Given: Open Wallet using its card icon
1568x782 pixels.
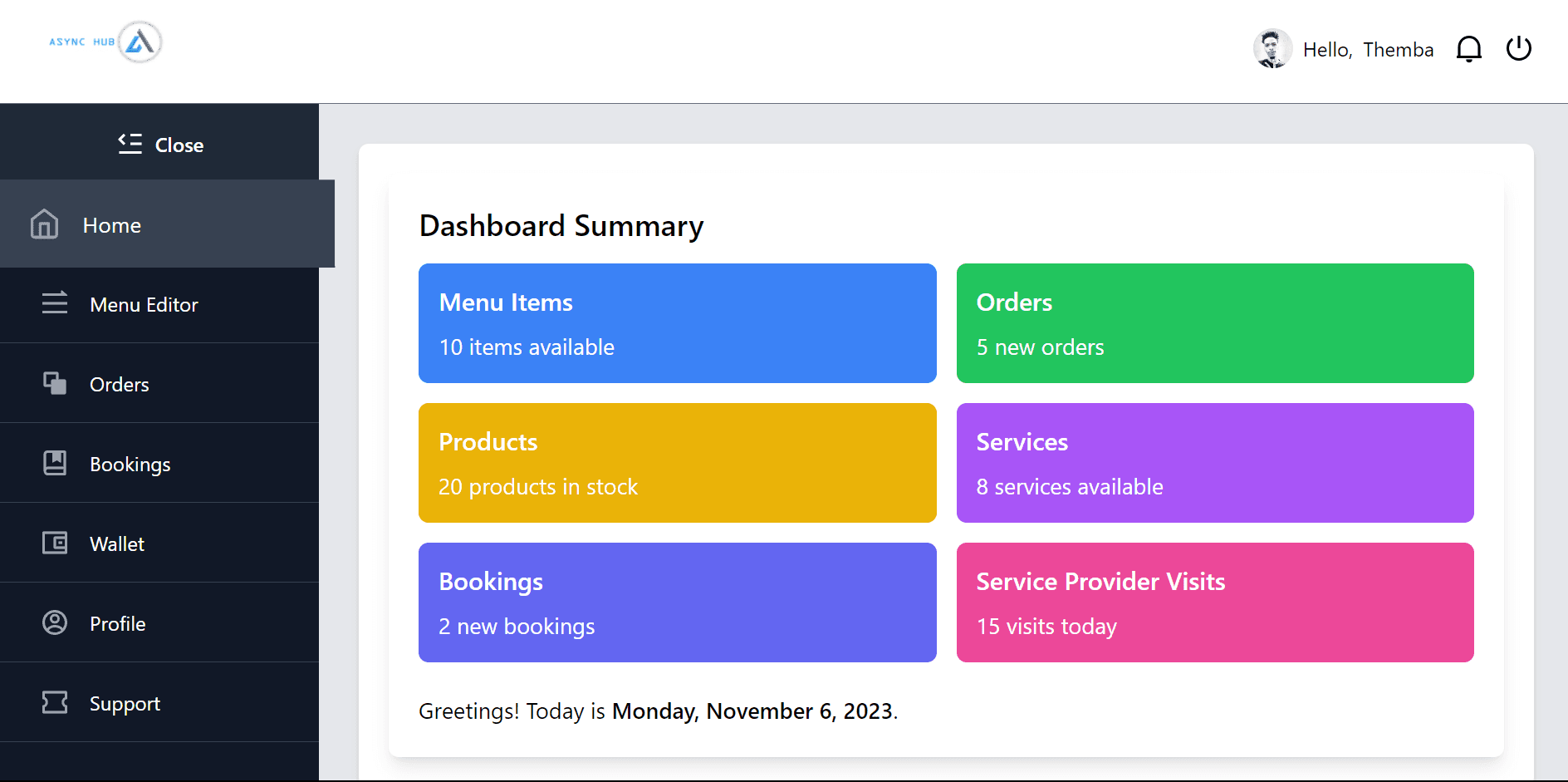Looking at the screenshot, I should pyautogui.click(x=54, y=543).
